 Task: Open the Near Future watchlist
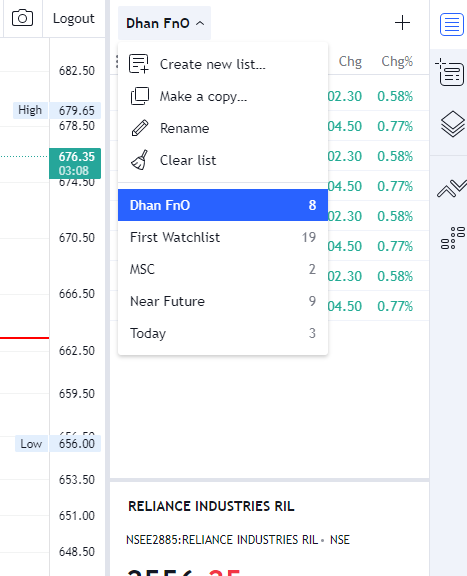(x=223, y=301)
